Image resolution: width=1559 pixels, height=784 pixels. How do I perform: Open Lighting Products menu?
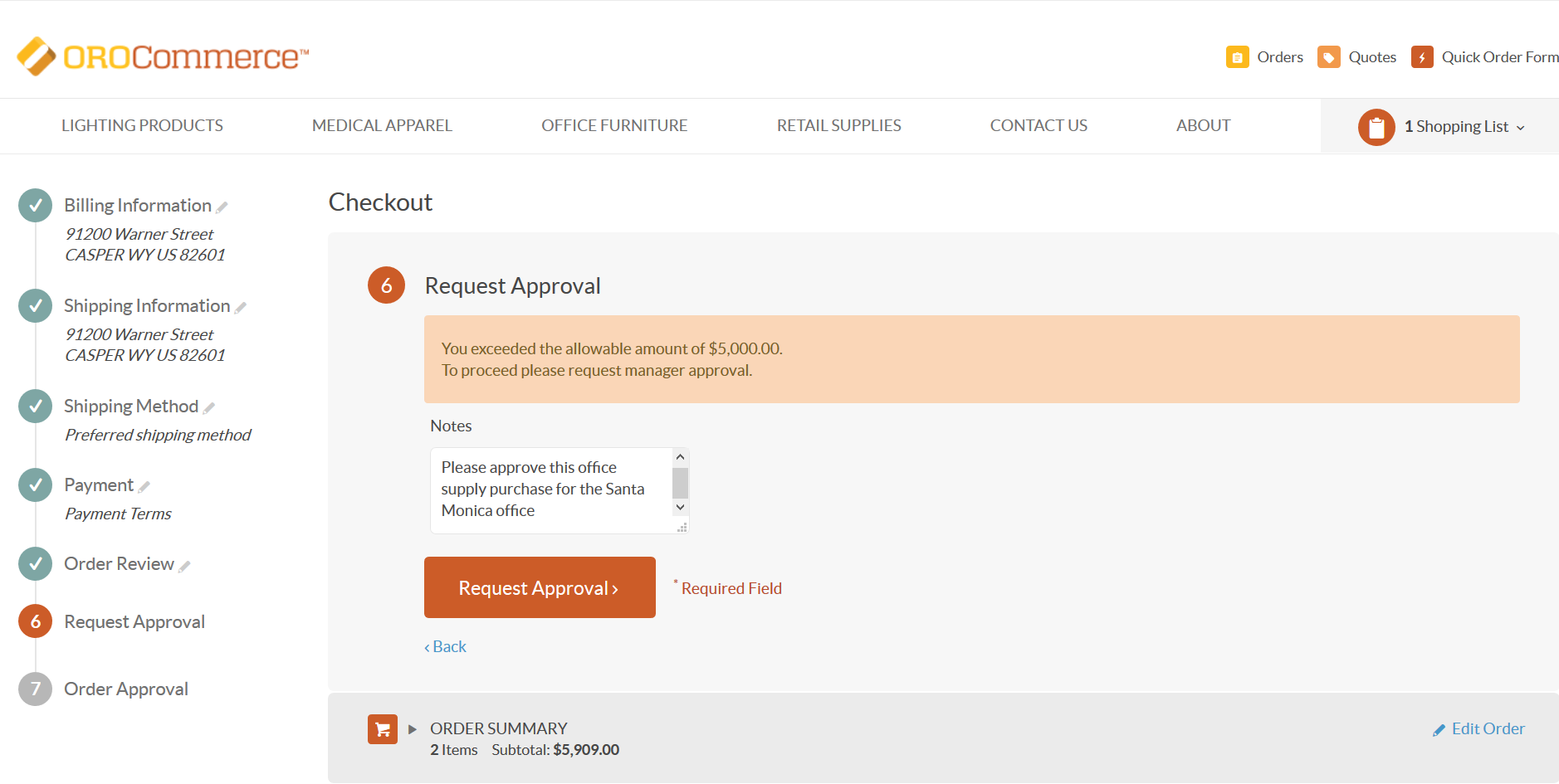[142, 125]
